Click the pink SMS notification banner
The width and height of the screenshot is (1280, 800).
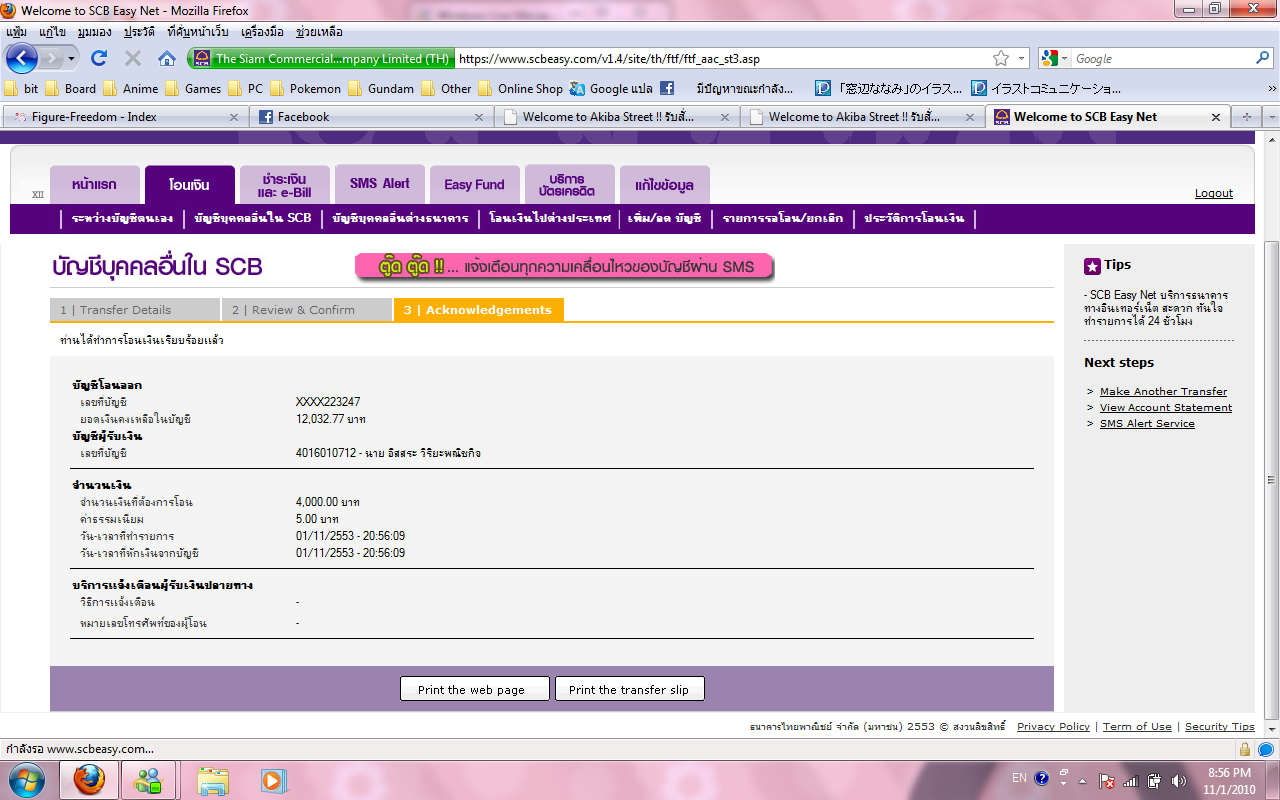tap(567, 267)
